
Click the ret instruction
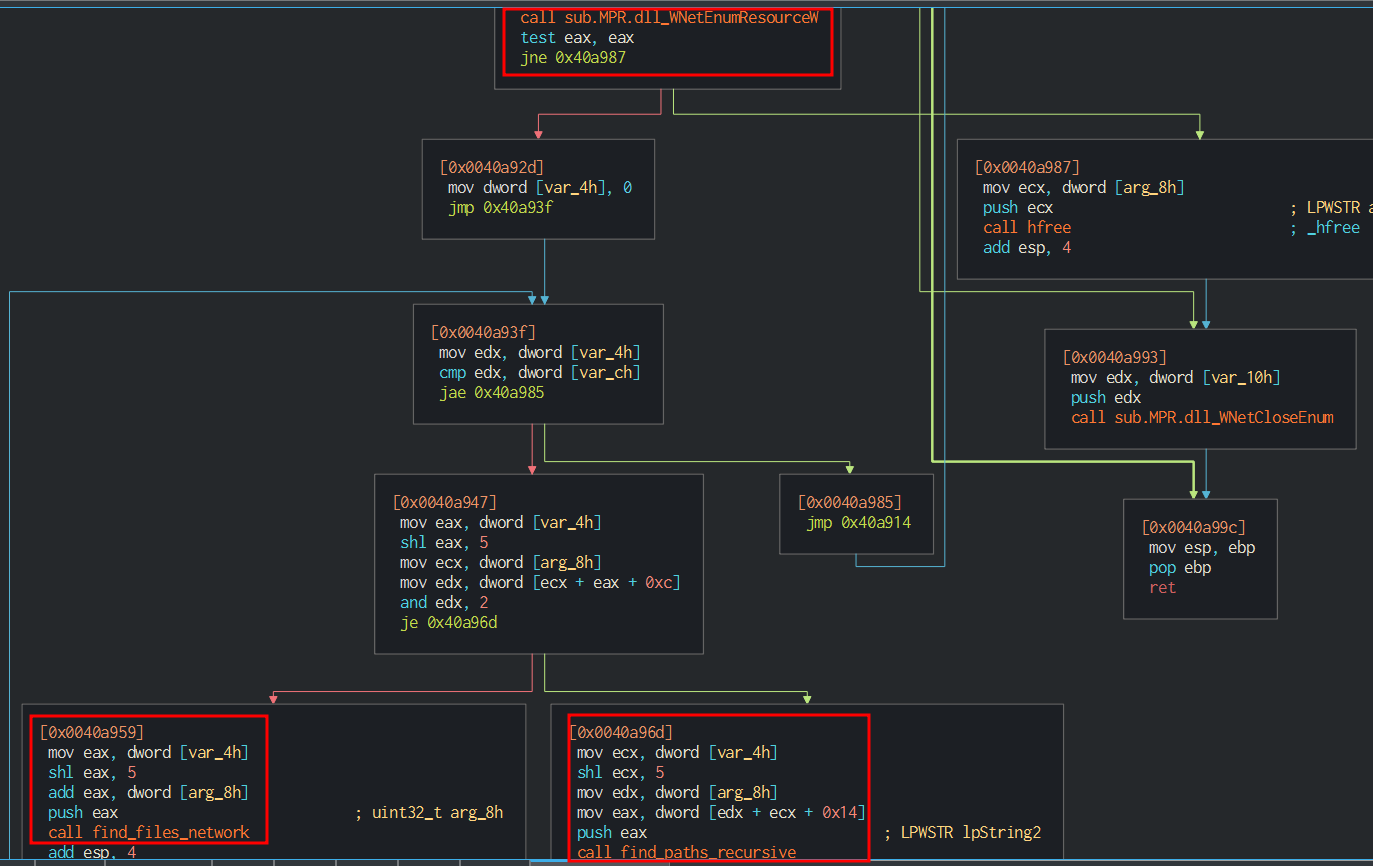(x=1162, y=587)
